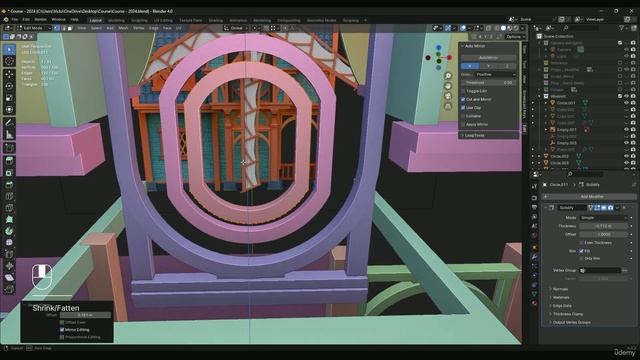Image resolution: width=640 pixels, height=360 pixels.
Task: Uncheck the Use Clip option
Action: pos(463,108)
